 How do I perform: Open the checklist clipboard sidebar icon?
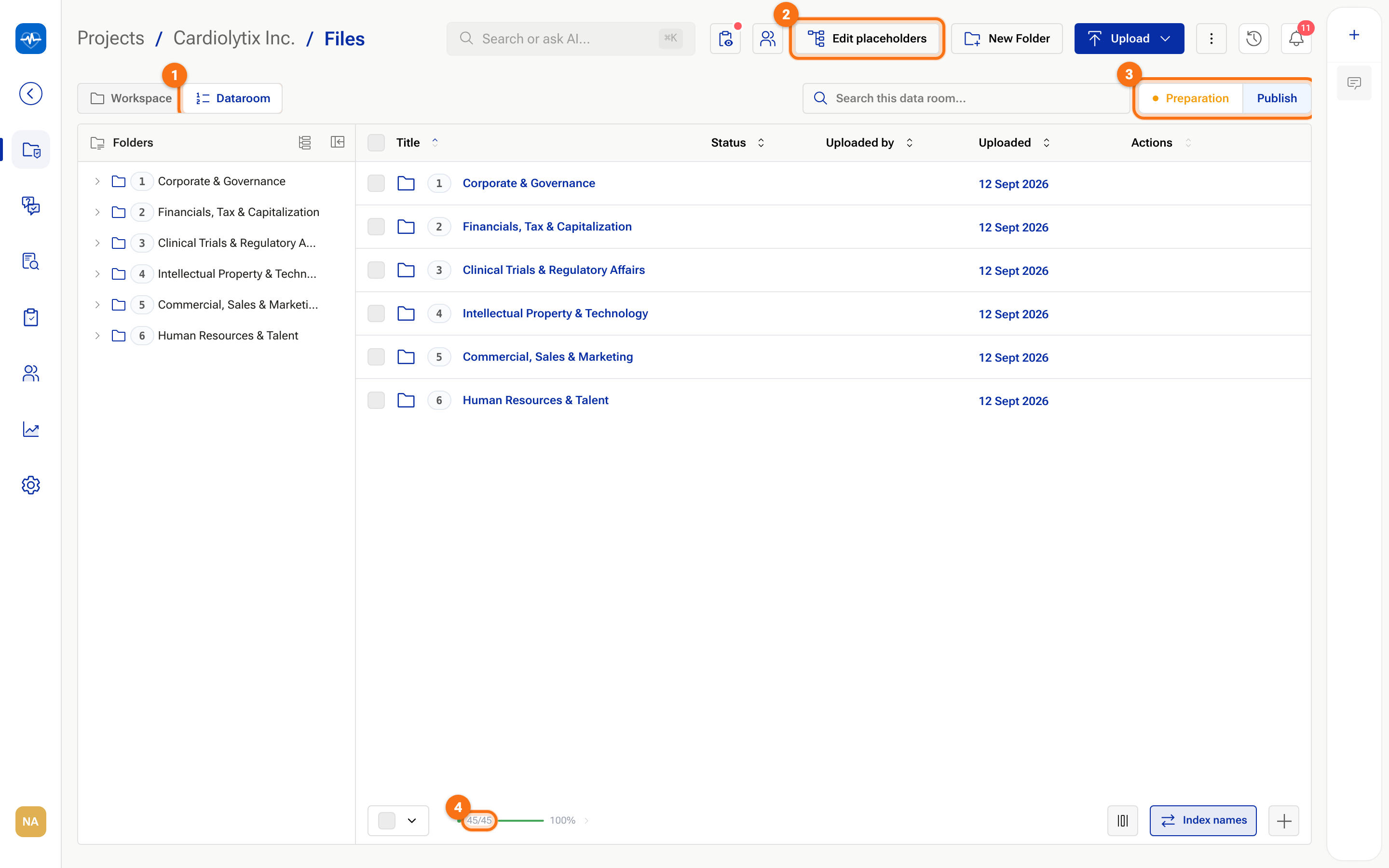[30, 317]
